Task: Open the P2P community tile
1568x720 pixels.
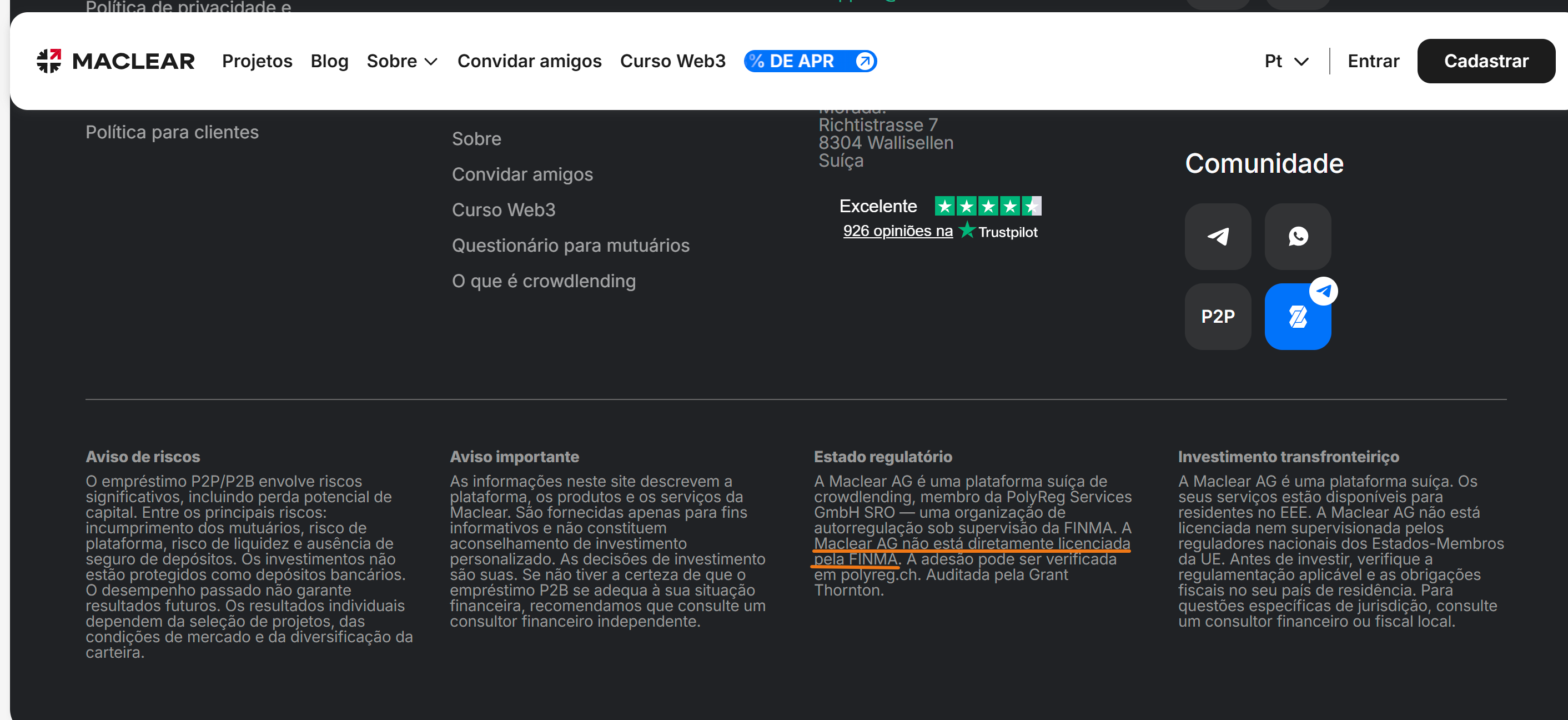Action: click(x=1218, y=316)
